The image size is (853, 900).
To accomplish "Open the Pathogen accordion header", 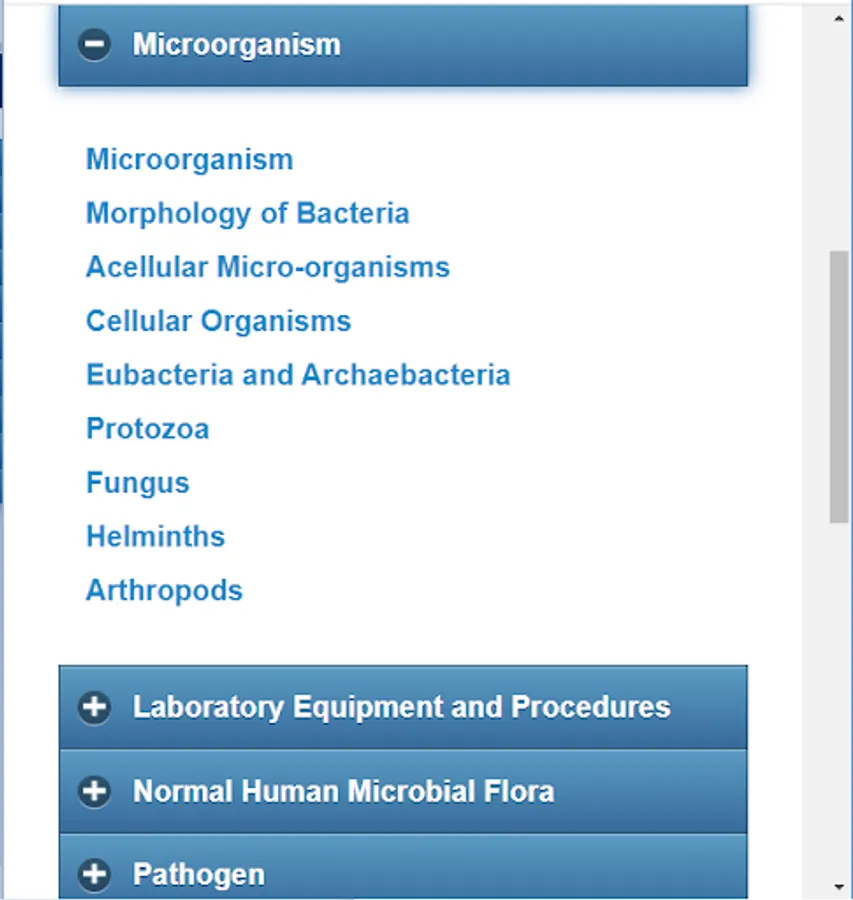I will pyautogui.click(x=199, y=875).
